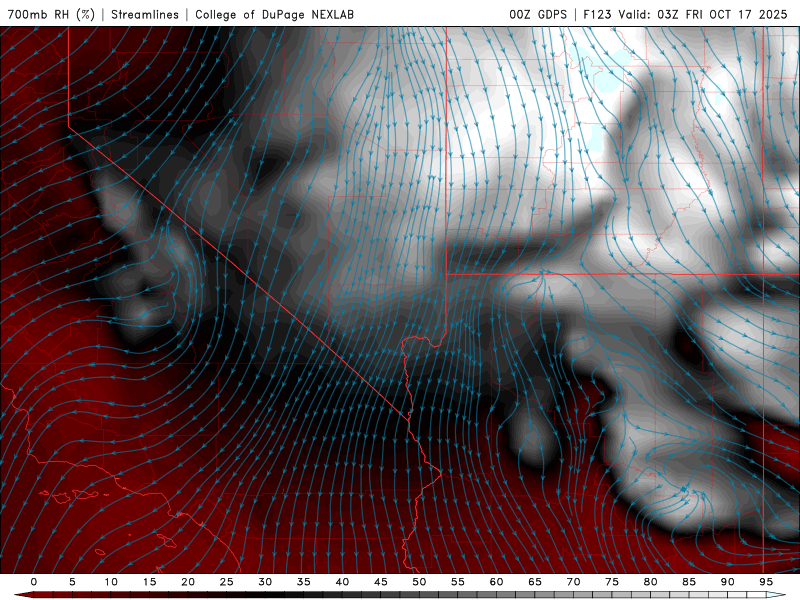The height and width of the screenshot is (600, 800).
Task: Click the colorbar label "95"
Action: tap(766, 582)
